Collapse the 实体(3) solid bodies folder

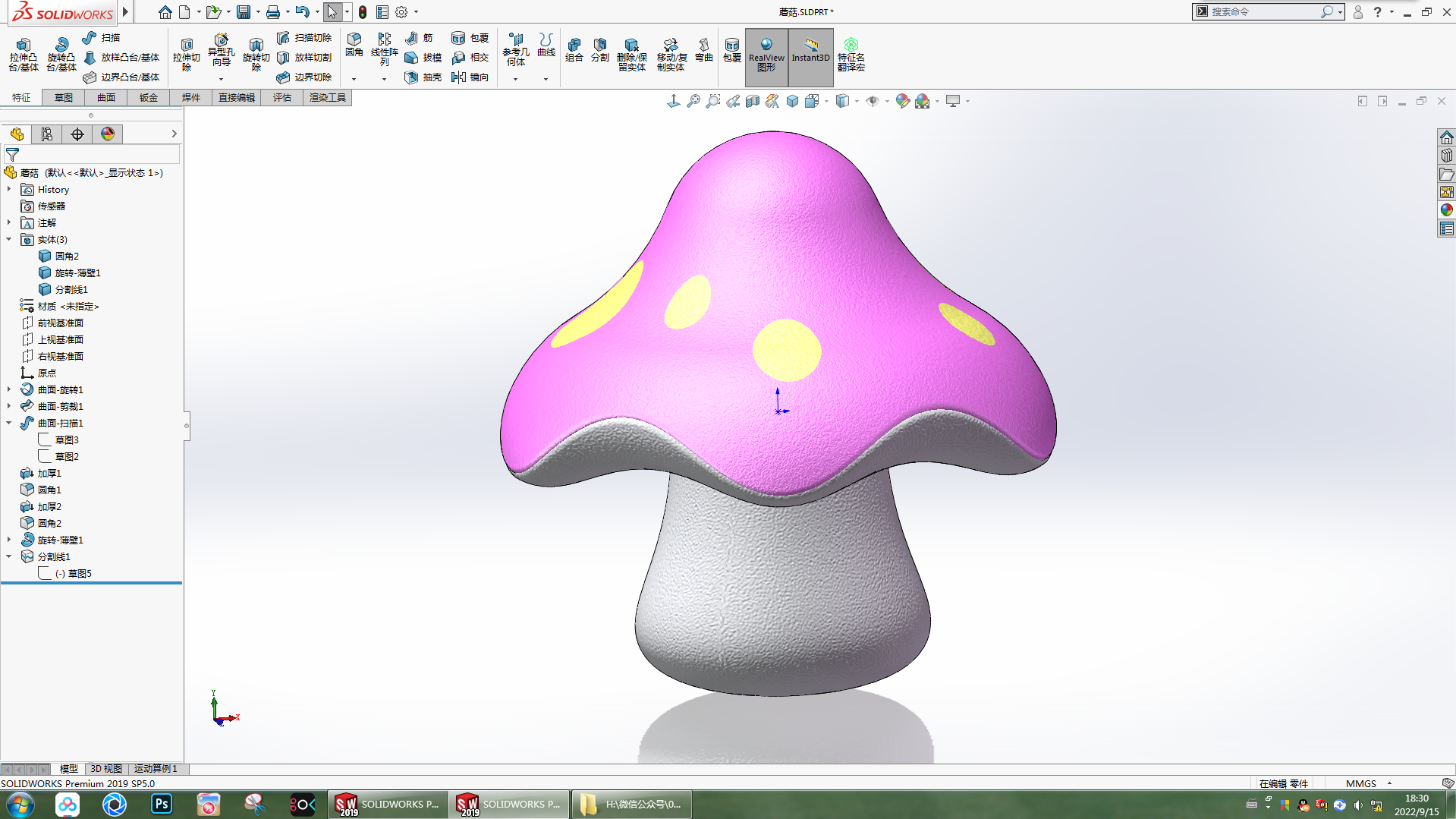click(9, 239)
